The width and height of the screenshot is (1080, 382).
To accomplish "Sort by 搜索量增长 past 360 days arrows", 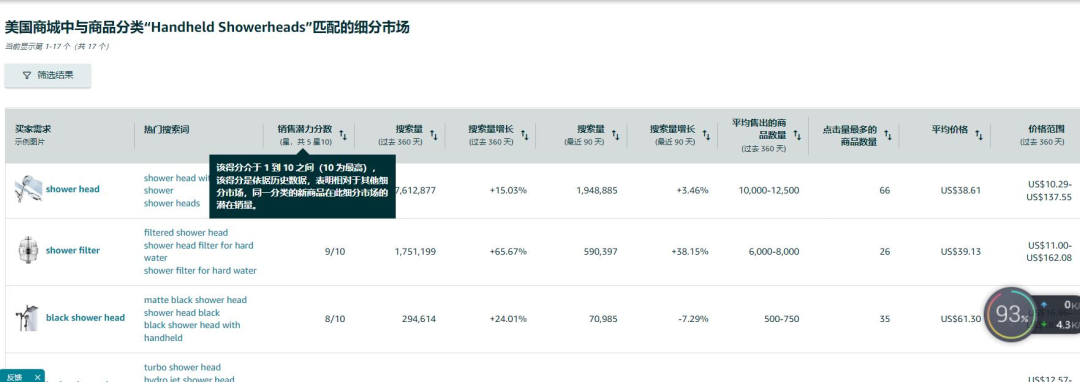I will 524,136.
